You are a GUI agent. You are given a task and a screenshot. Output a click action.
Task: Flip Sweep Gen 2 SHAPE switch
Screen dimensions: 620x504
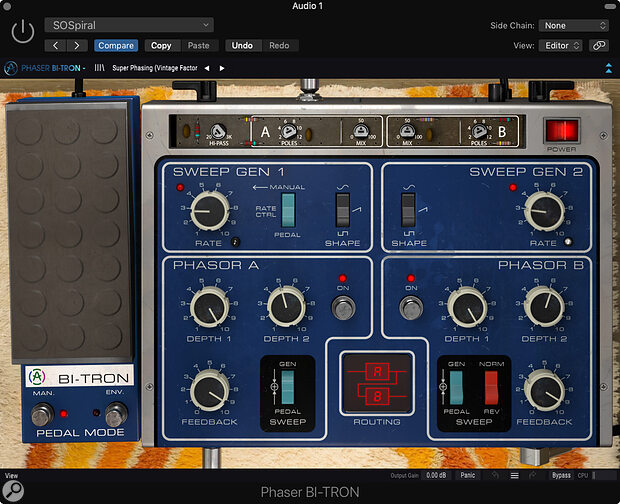pos(408,210)
